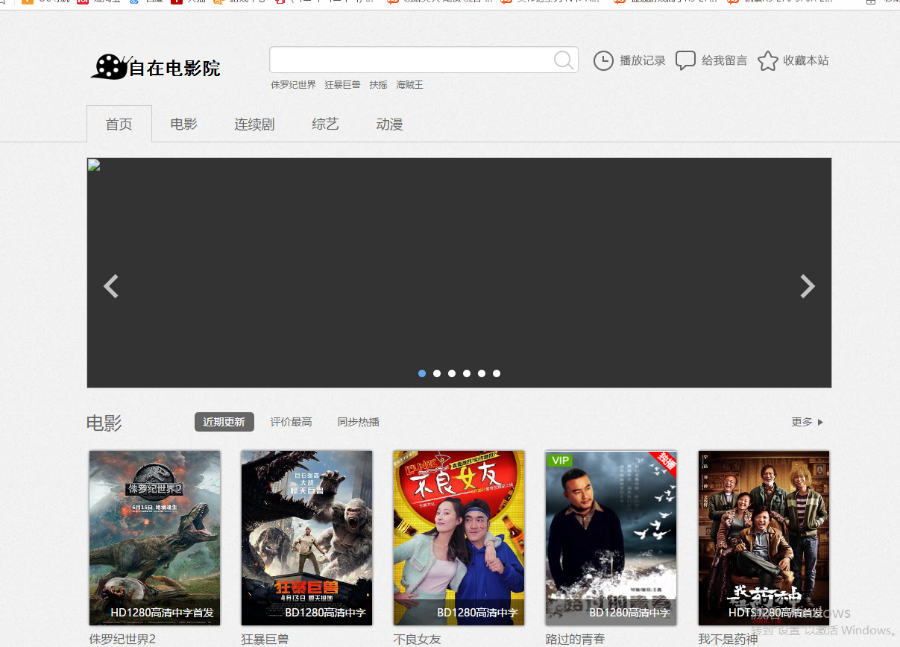Search hot keyword 侏罗纪世界
This screenshot has width=900, height=647.
click(x=293, y=85)
